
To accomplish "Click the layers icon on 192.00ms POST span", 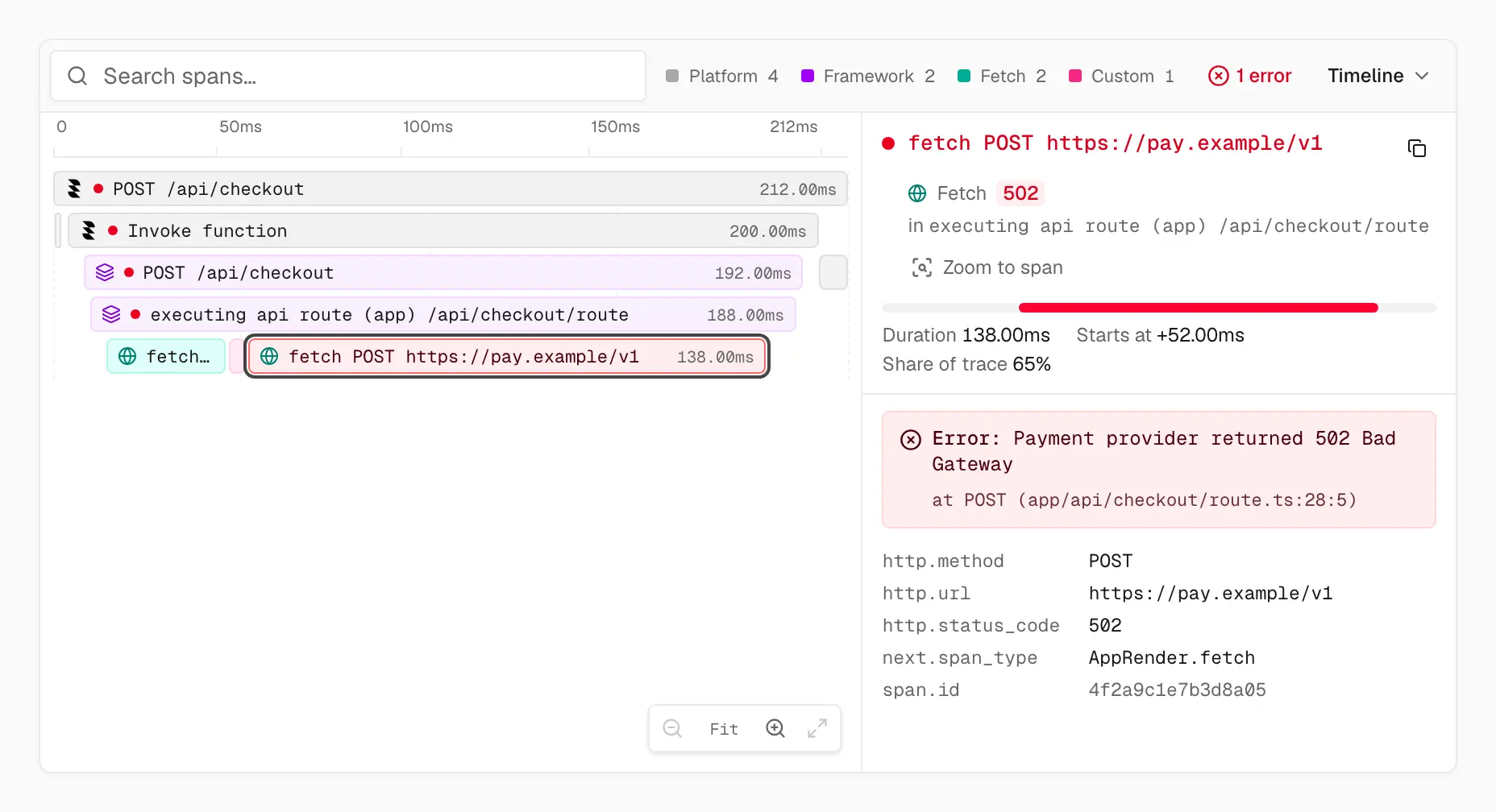I will (x=105, y=272).
